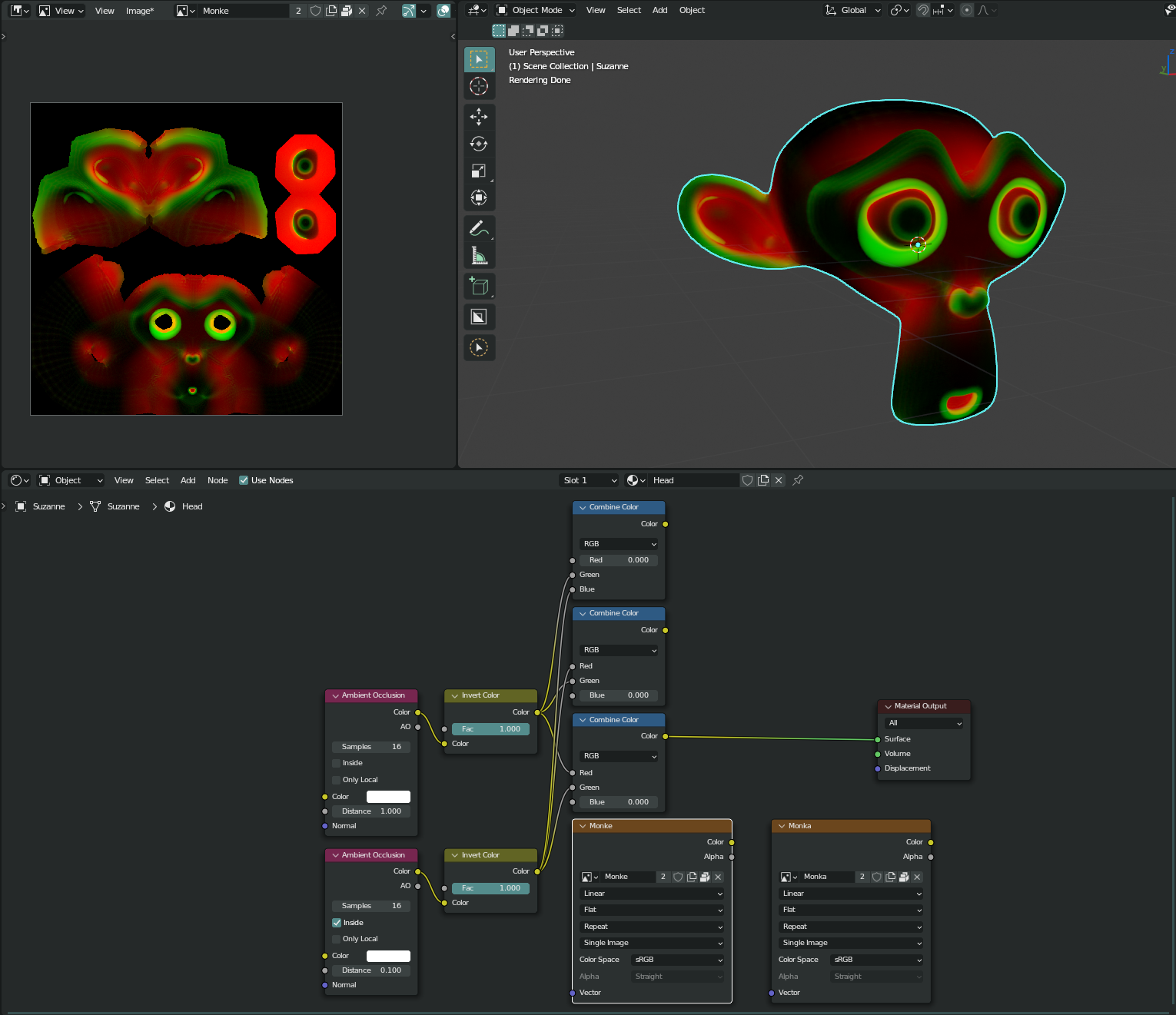Activate the Transform tool in viewport toolbar

(x=479, y=197)
